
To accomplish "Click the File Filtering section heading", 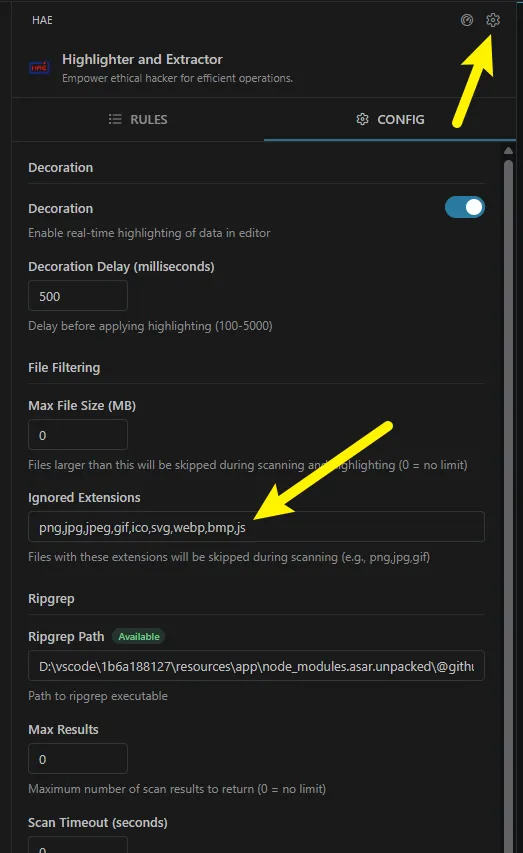I will tap(64, 368).
